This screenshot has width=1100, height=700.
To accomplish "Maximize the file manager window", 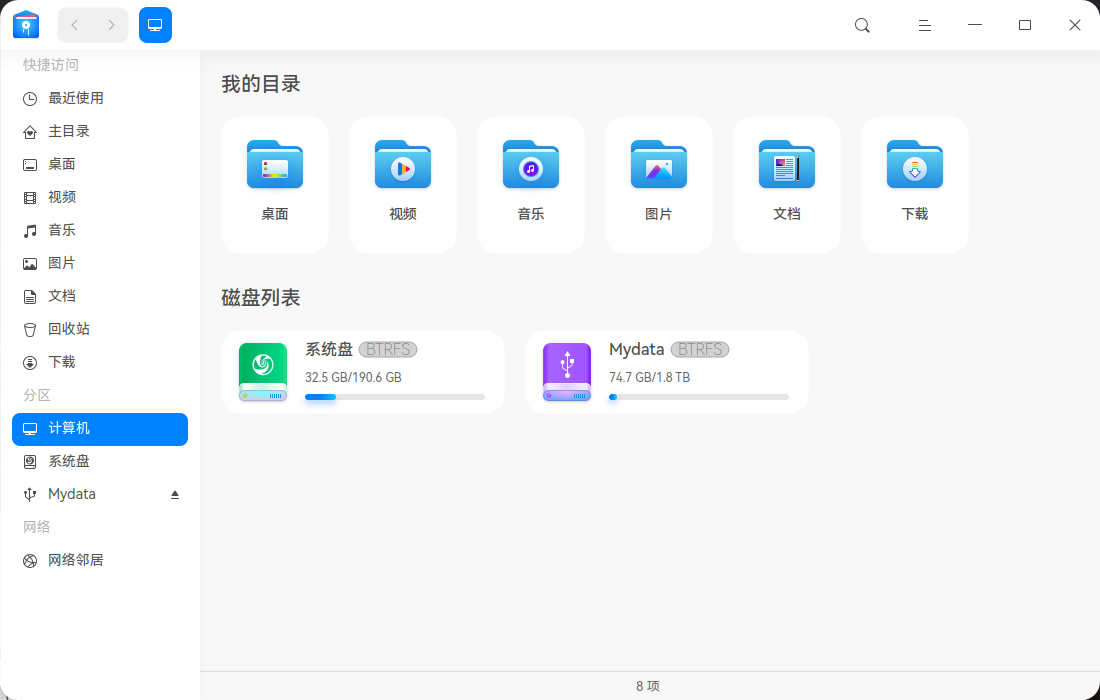I will click(x=1025, y=25).
